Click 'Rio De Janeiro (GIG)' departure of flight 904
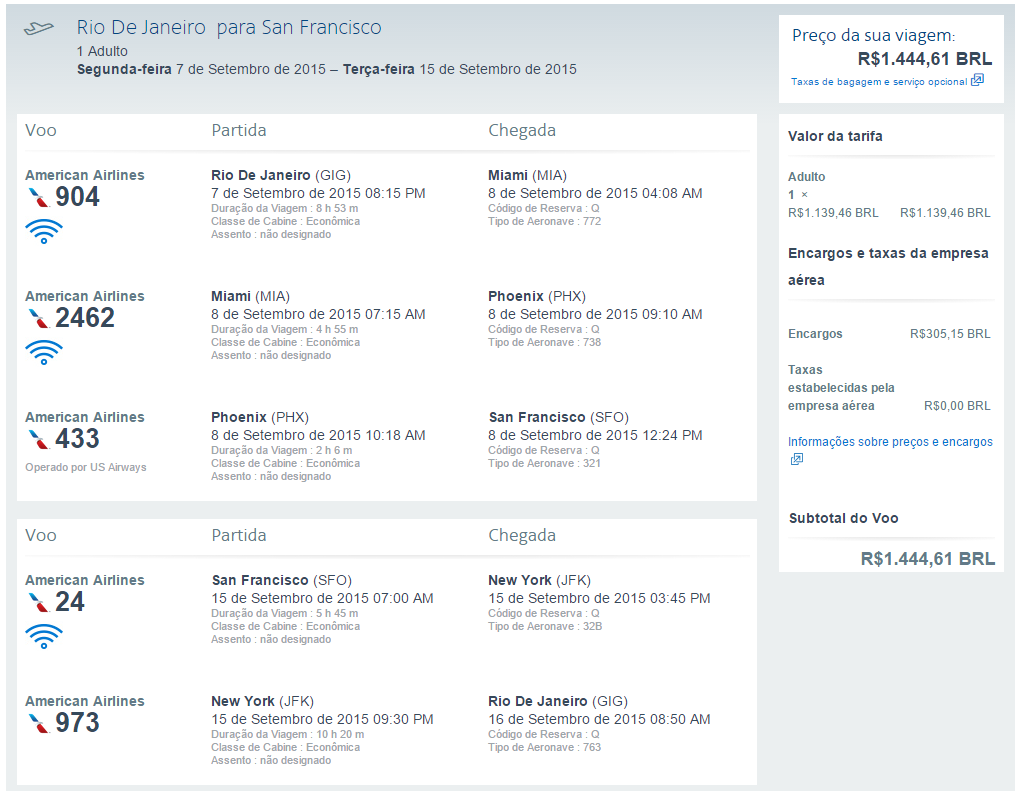 281,175
